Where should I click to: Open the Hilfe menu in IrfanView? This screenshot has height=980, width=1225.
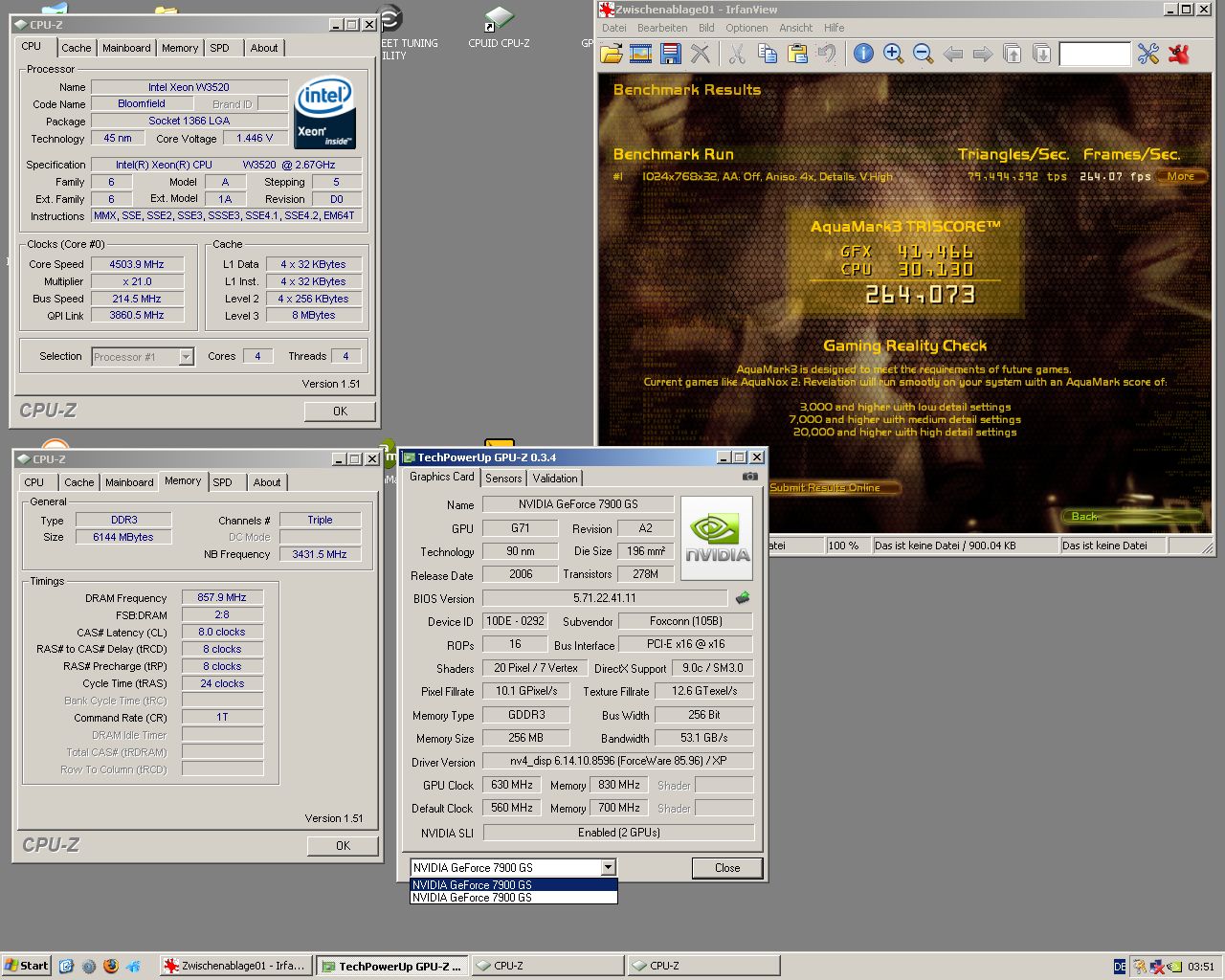coord(835,28)
